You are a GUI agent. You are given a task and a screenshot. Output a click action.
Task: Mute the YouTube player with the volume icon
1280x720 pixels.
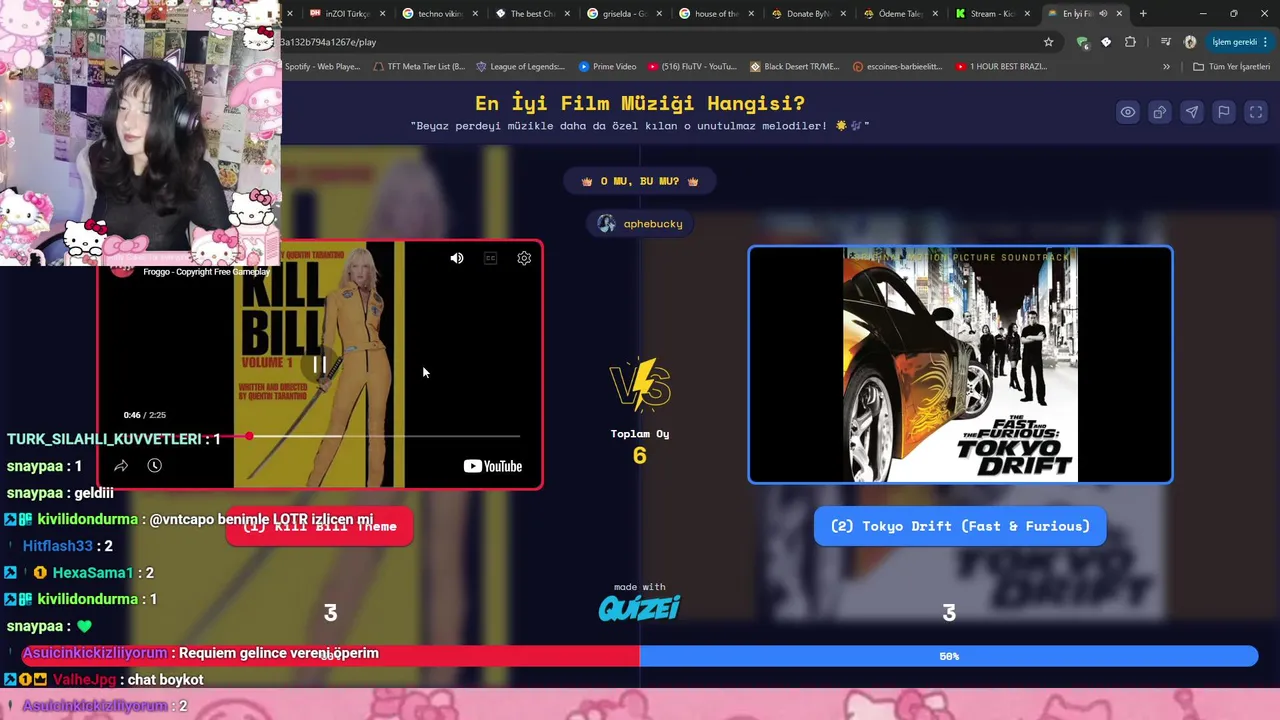pos(457,258)
